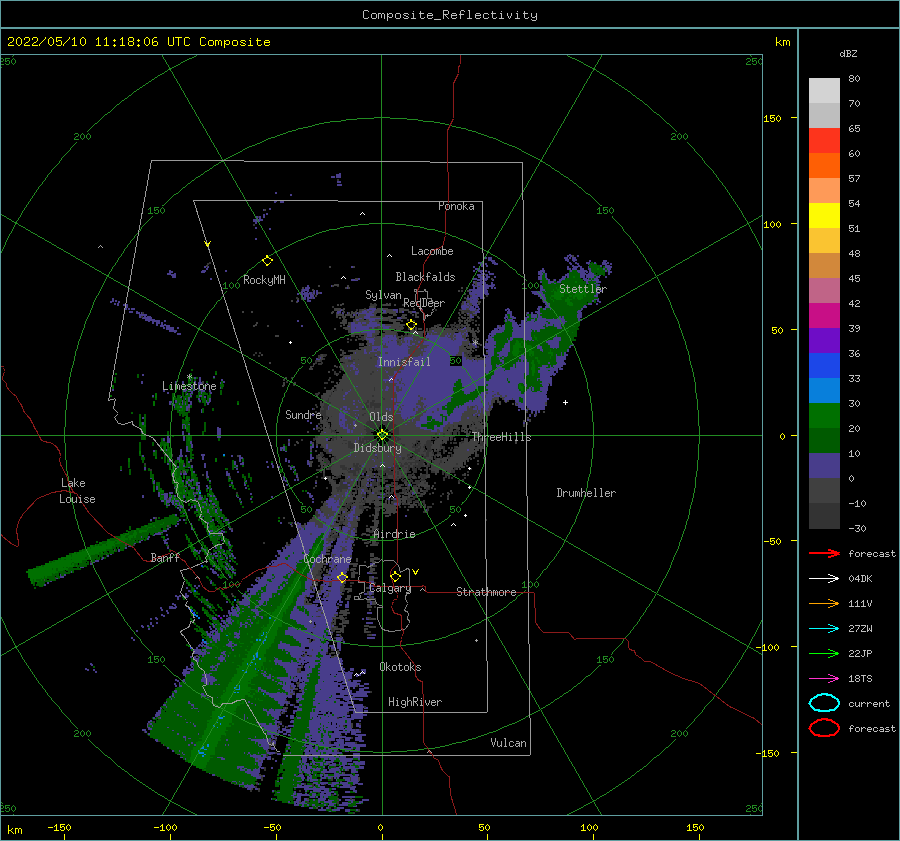The width and height of the screenshot is (900, 841).
Task: Select the purple swatch between 10 and 0
Action: click(x=824, y=466)
